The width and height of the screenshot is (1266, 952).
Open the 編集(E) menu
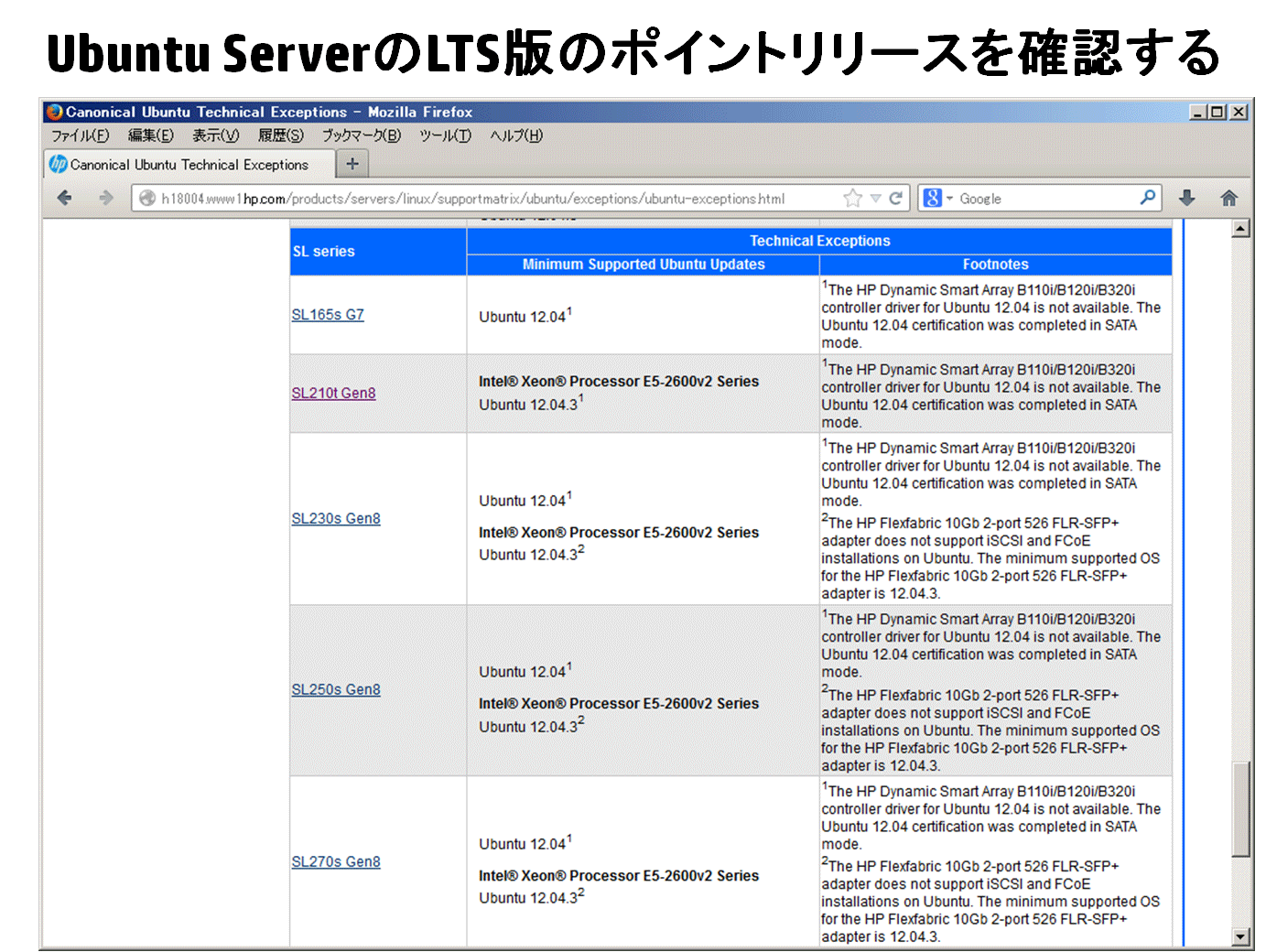151,135
